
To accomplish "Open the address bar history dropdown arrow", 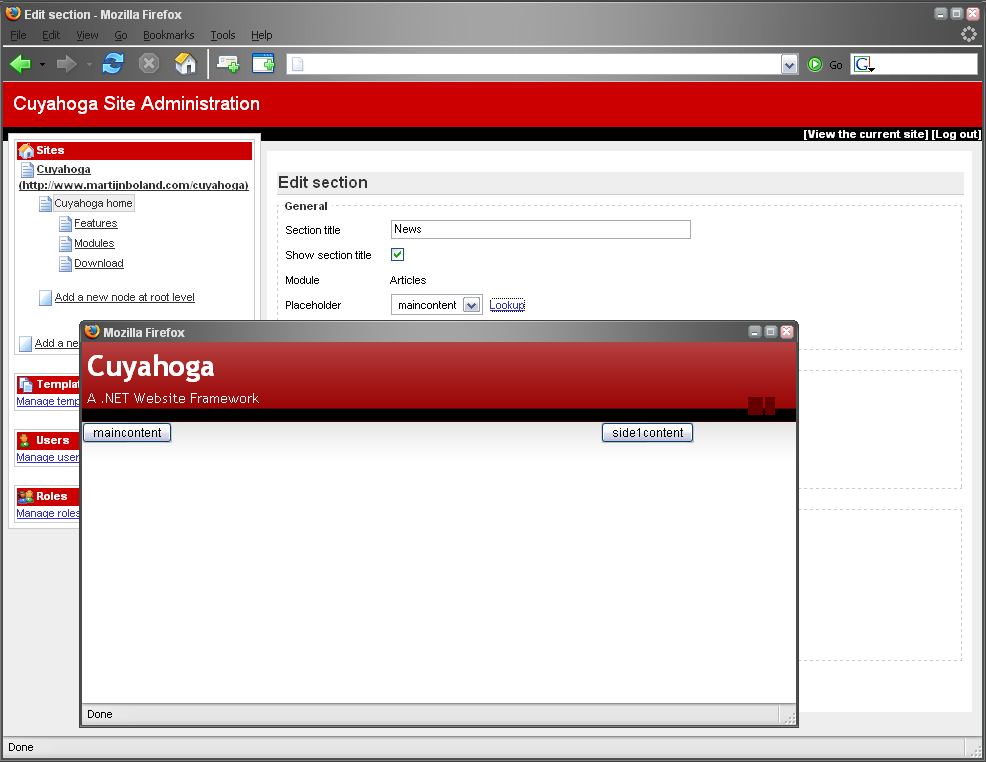I will coord(789,64).
